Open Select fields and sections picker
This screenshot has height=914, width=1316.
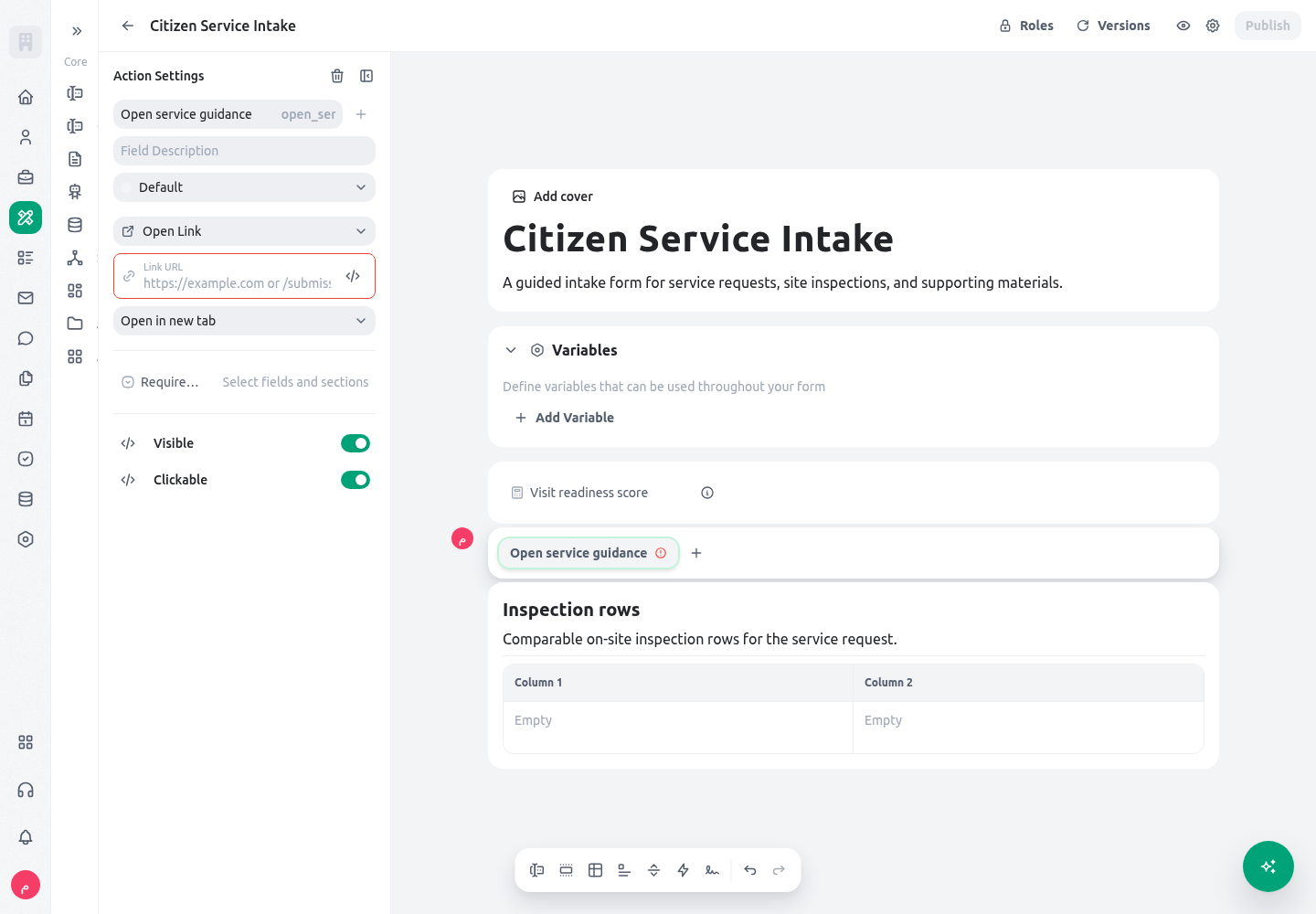(295, 382)
